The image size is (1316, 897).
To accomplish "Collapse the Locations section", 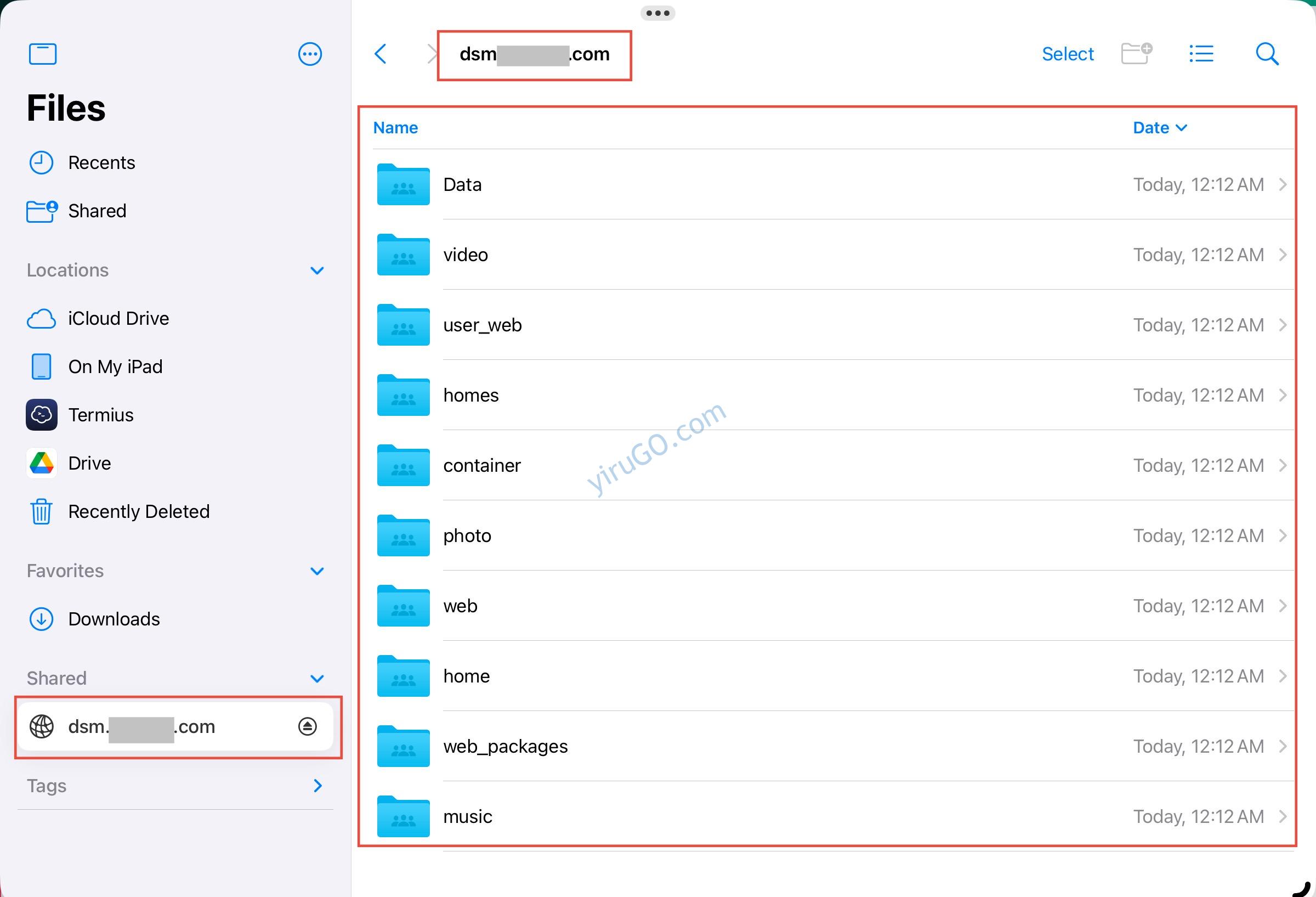I will [x=317, y=270].
